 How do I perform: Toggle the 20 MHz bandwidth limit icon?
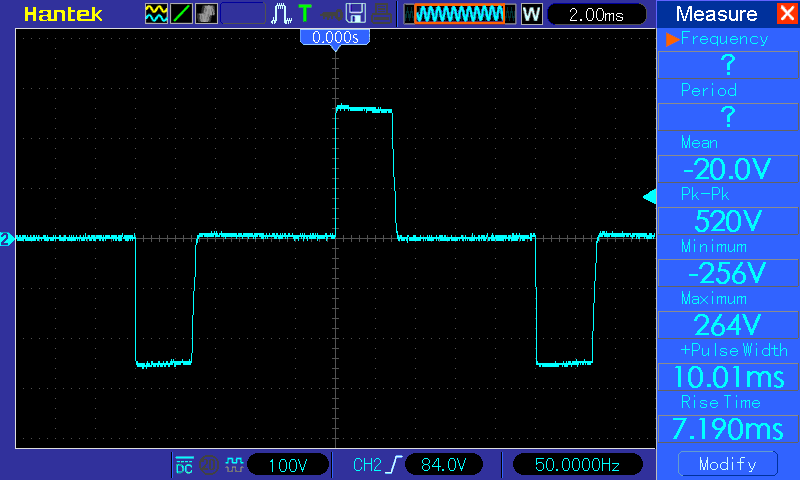209,465
